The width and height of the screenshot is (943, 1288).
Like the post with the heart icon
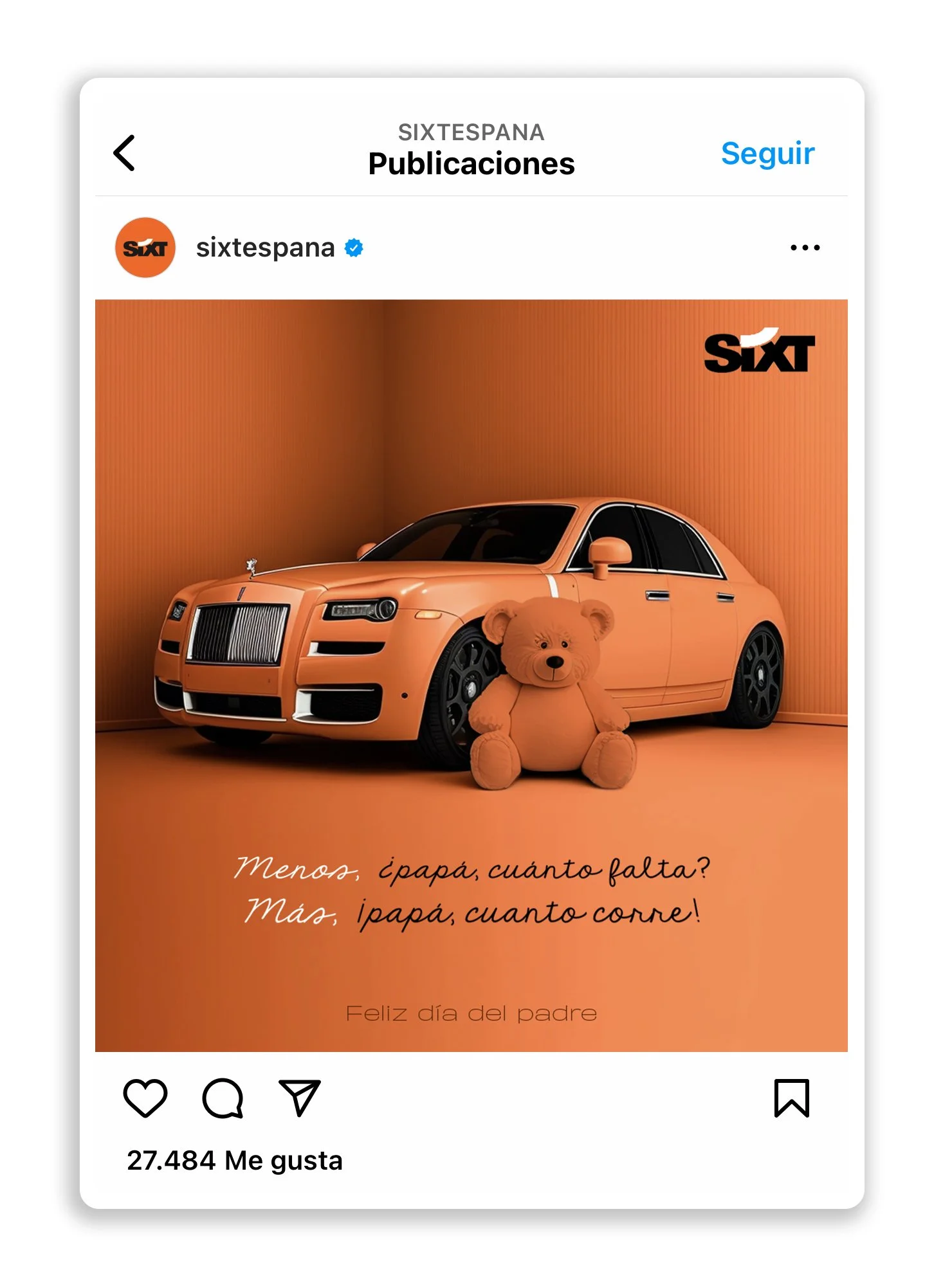pyautogui.click(x=145, y=1098)
